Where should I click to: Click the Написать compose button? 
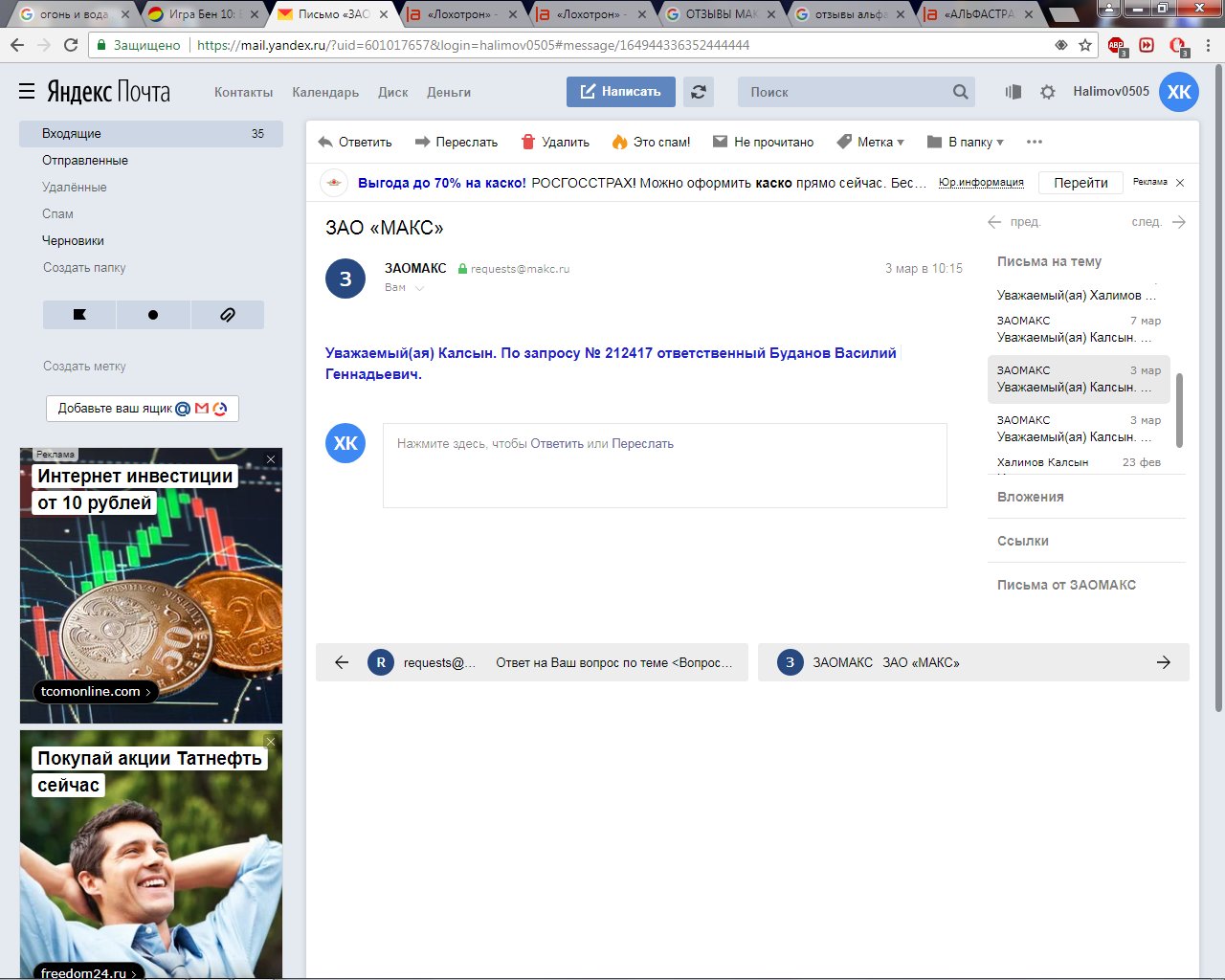(621, 92)
